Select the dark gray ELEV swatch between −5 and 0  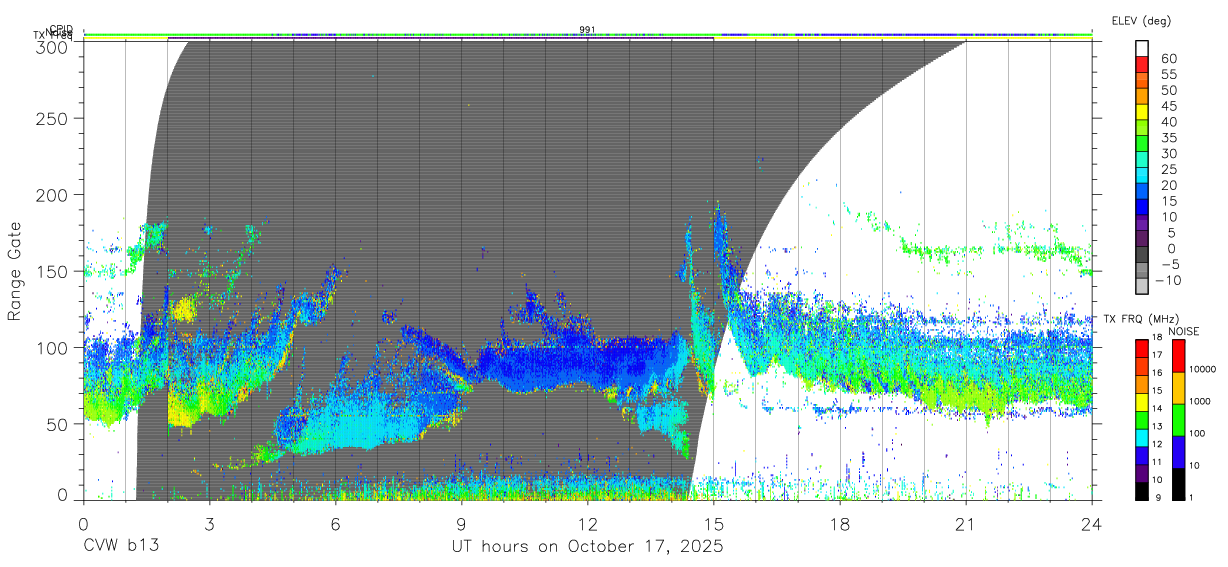tap(1142, 254)
